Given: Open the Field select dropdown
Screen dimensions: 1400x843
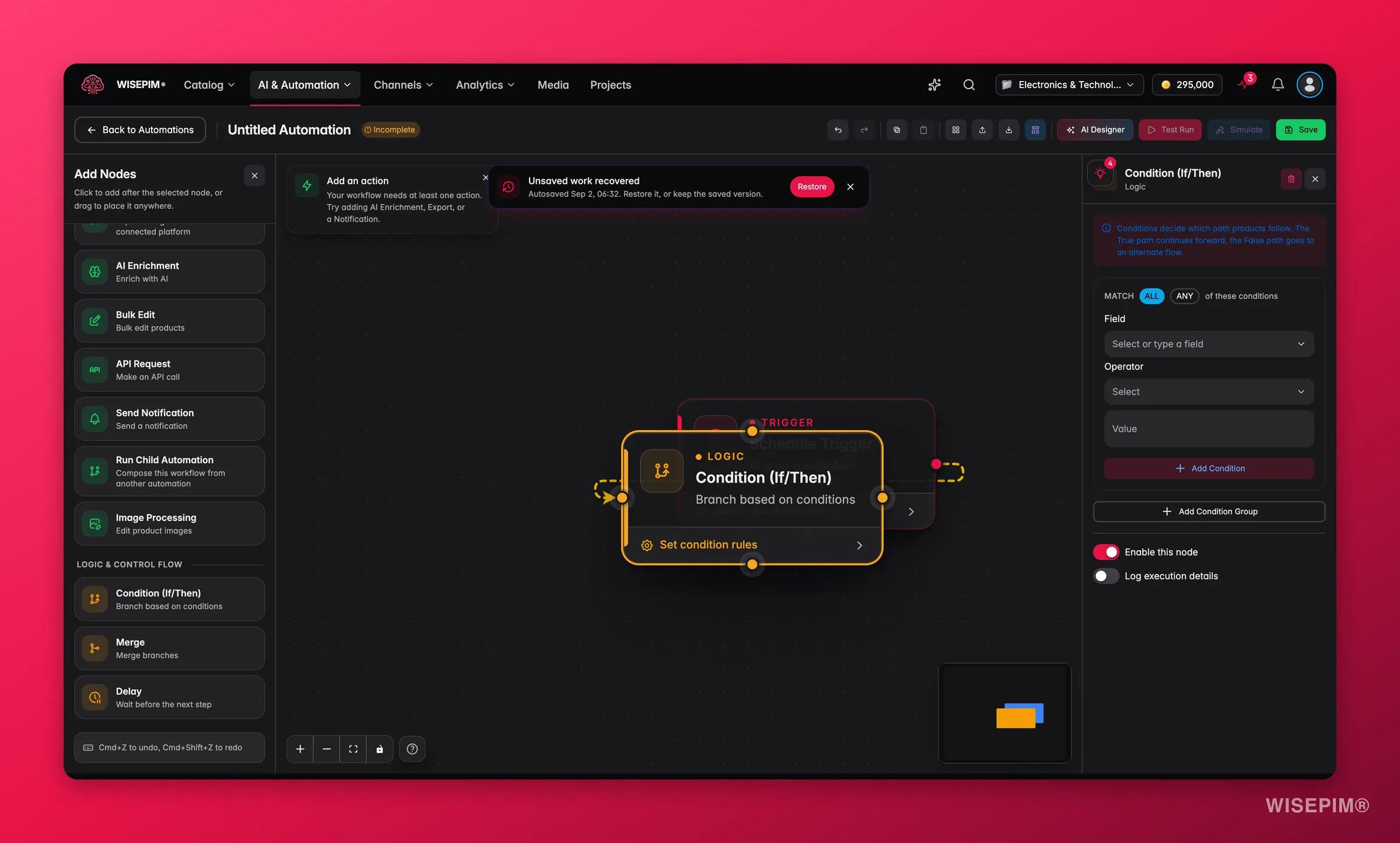Looking at the screenshot, I should 1209,344.
